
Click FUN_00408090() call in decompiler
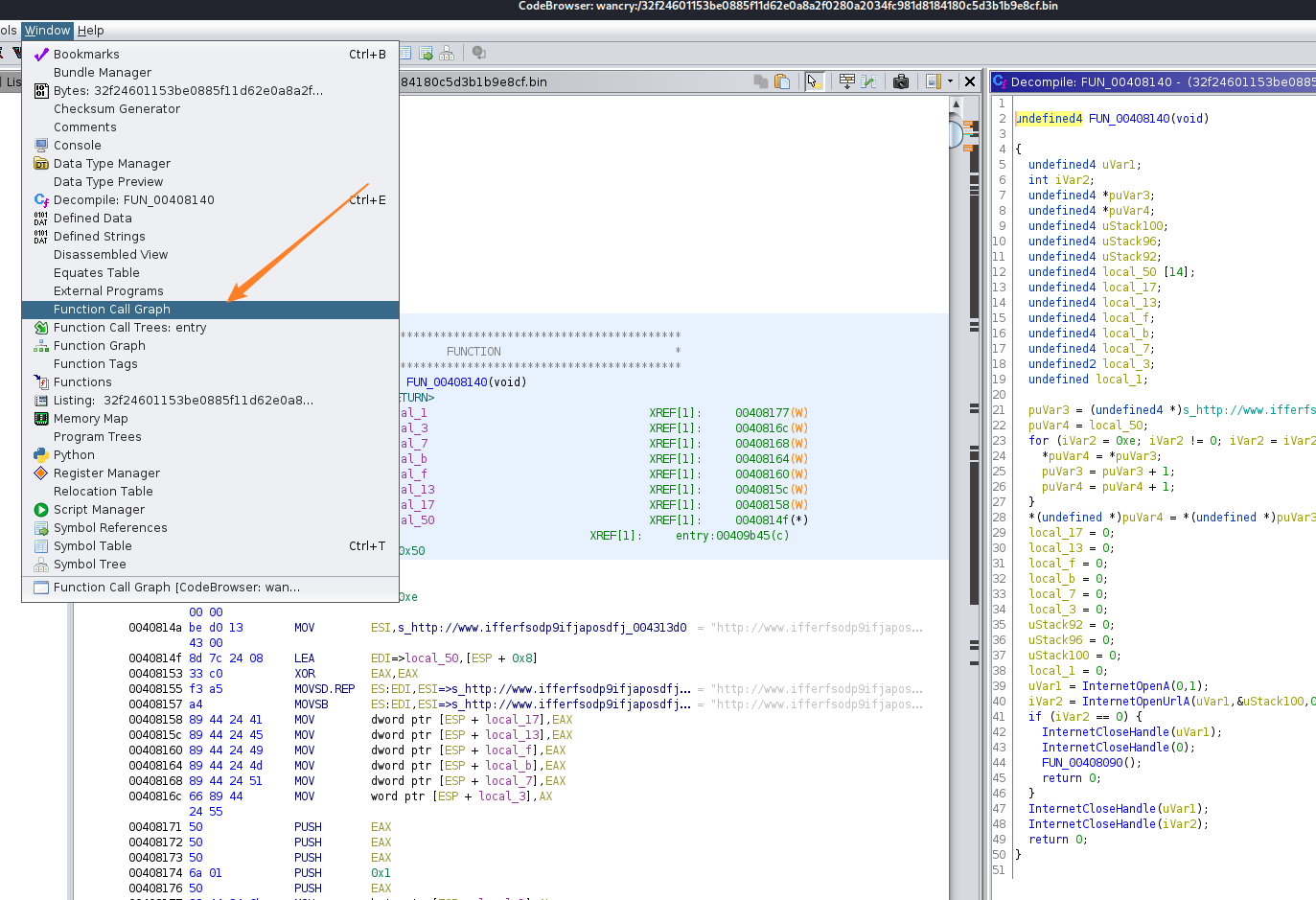(x=1092, y=763)
